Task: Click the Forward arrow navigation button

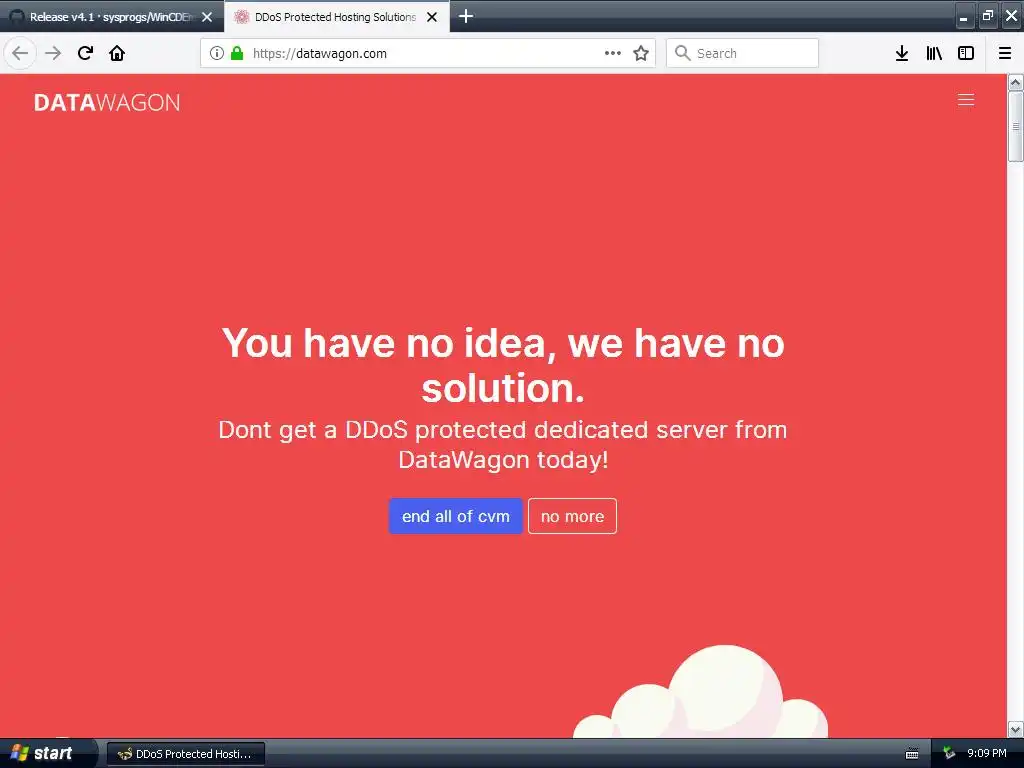Action: [53, 53]
